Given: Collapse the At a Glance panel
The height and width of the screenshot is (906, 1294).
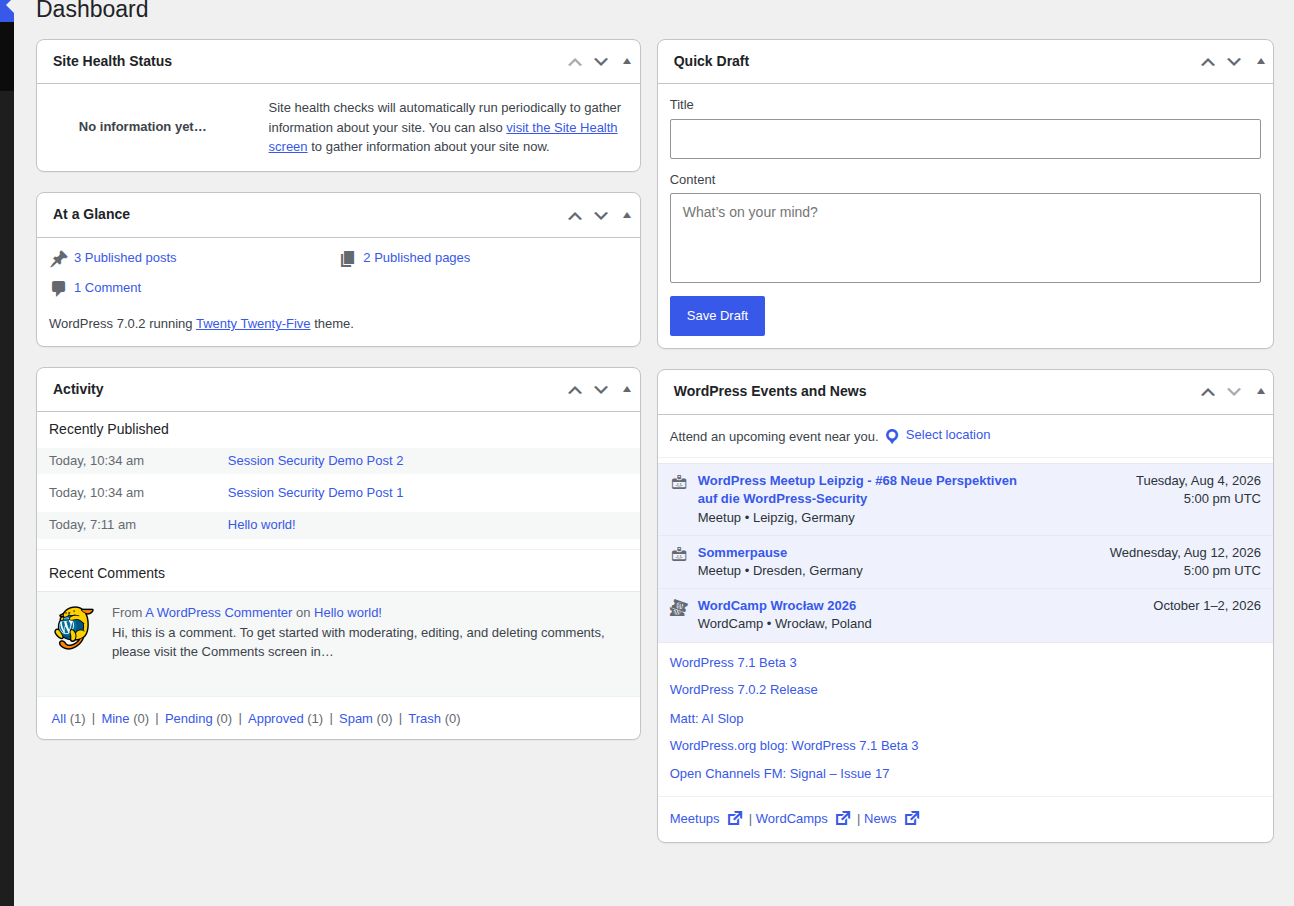Looking at the screenshot, I should (x=627, y=215).
